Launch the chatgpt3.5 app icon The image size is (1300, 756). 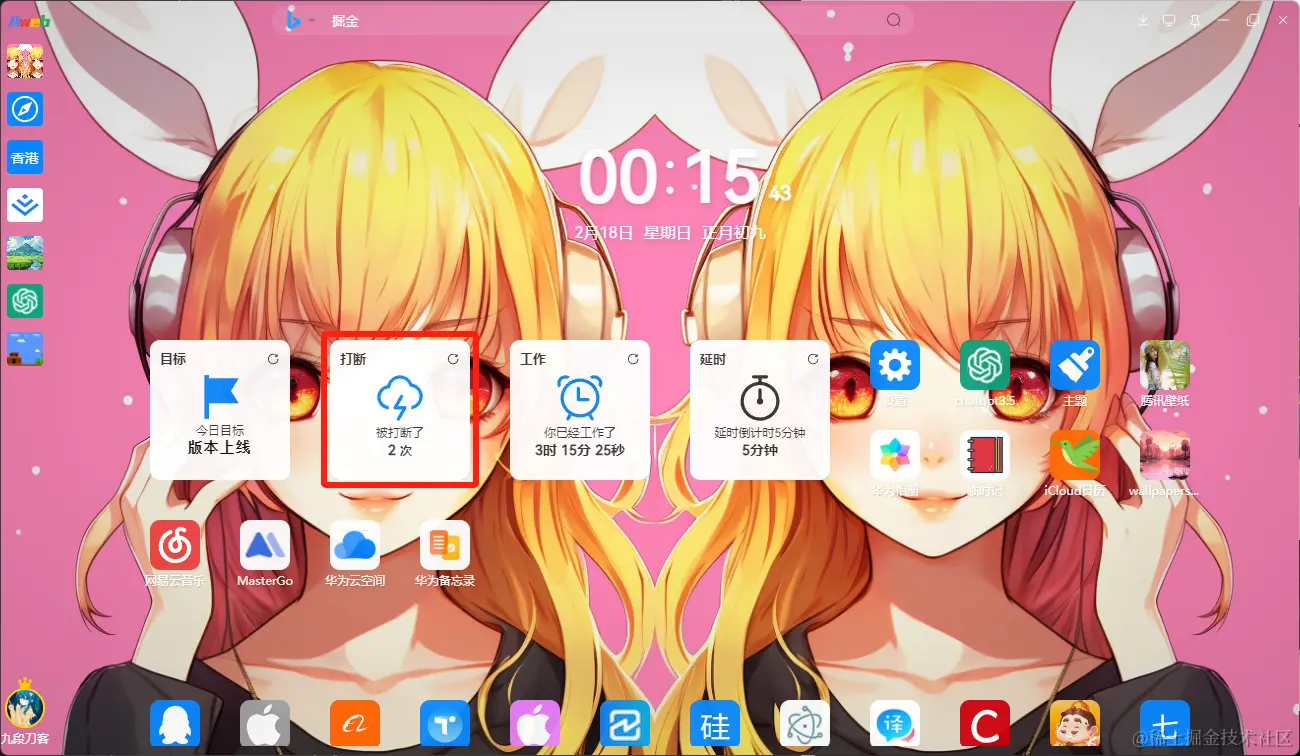[x=985, y=365]
